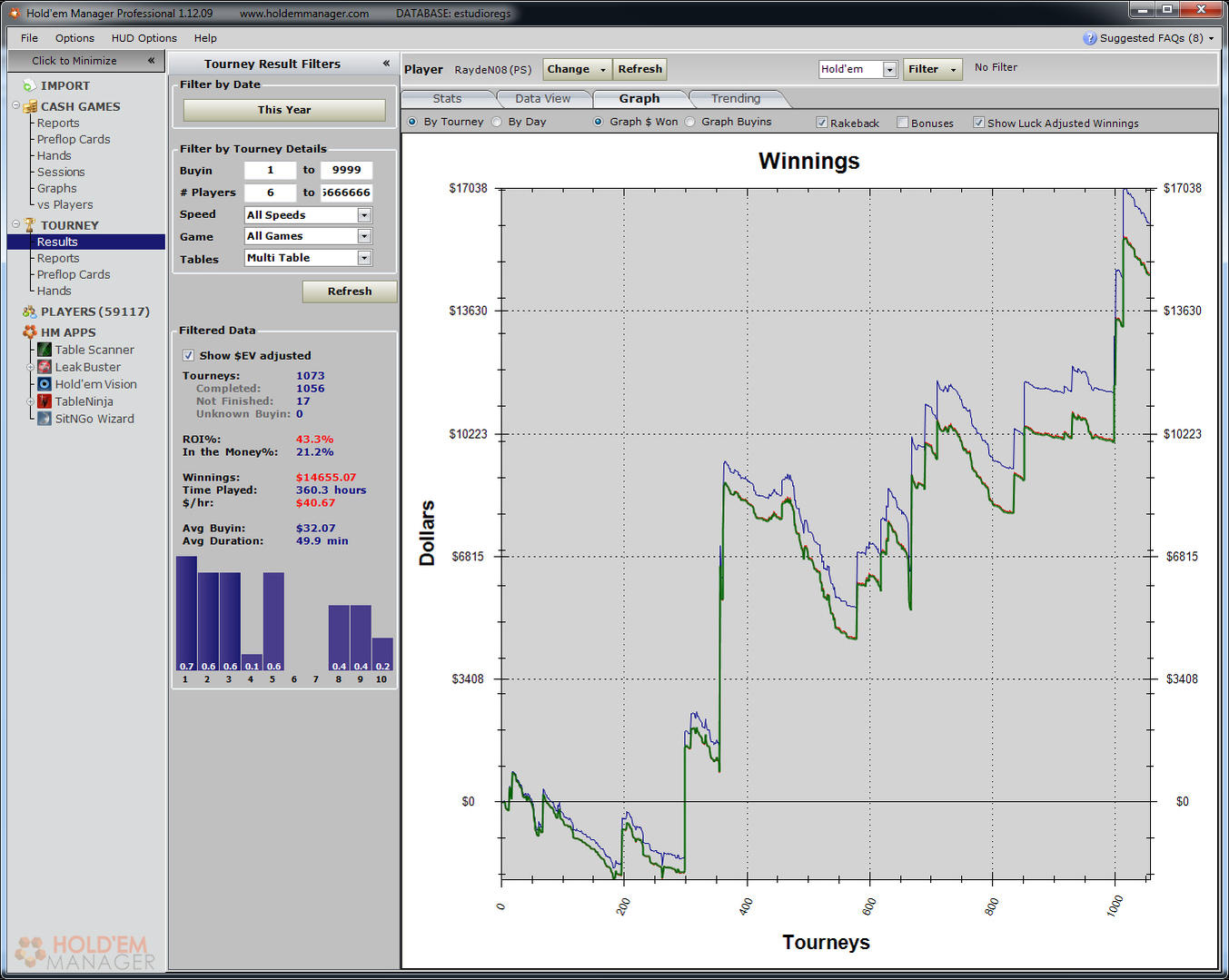Open the Leak Buster app icon
Screen dimensions: 1229x980
point(45,367)
